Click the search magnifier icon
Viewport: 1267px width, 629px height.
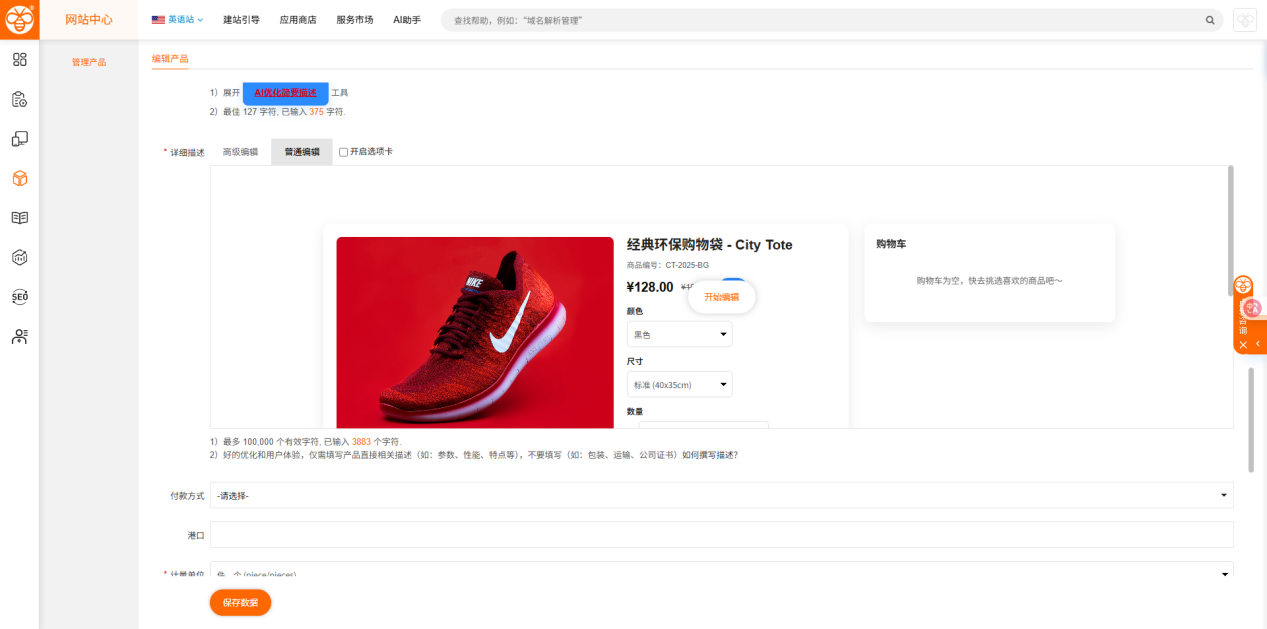click(x=1210, y=20)
